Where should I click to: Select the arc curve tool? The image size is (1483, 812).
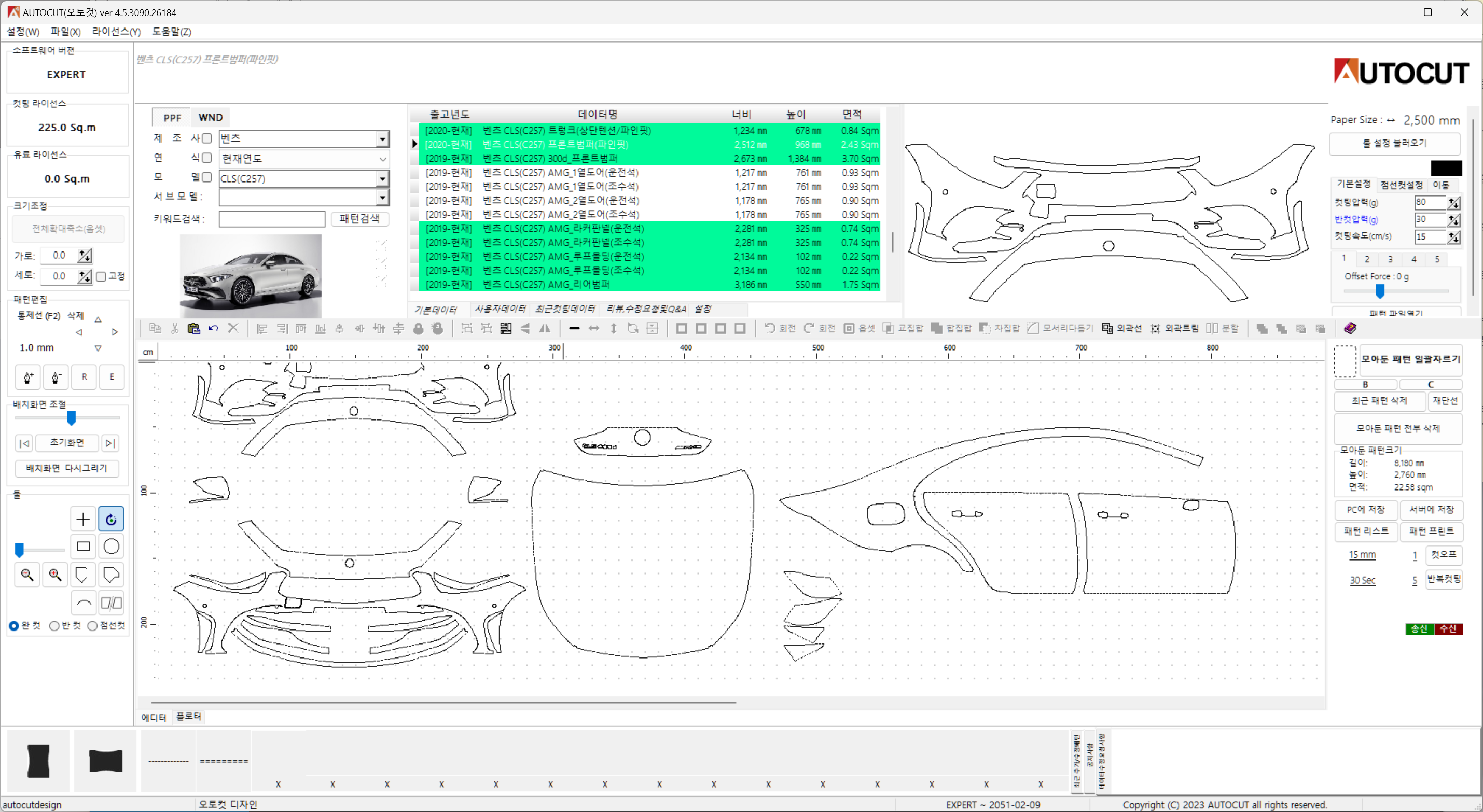(x=83, y=603)
